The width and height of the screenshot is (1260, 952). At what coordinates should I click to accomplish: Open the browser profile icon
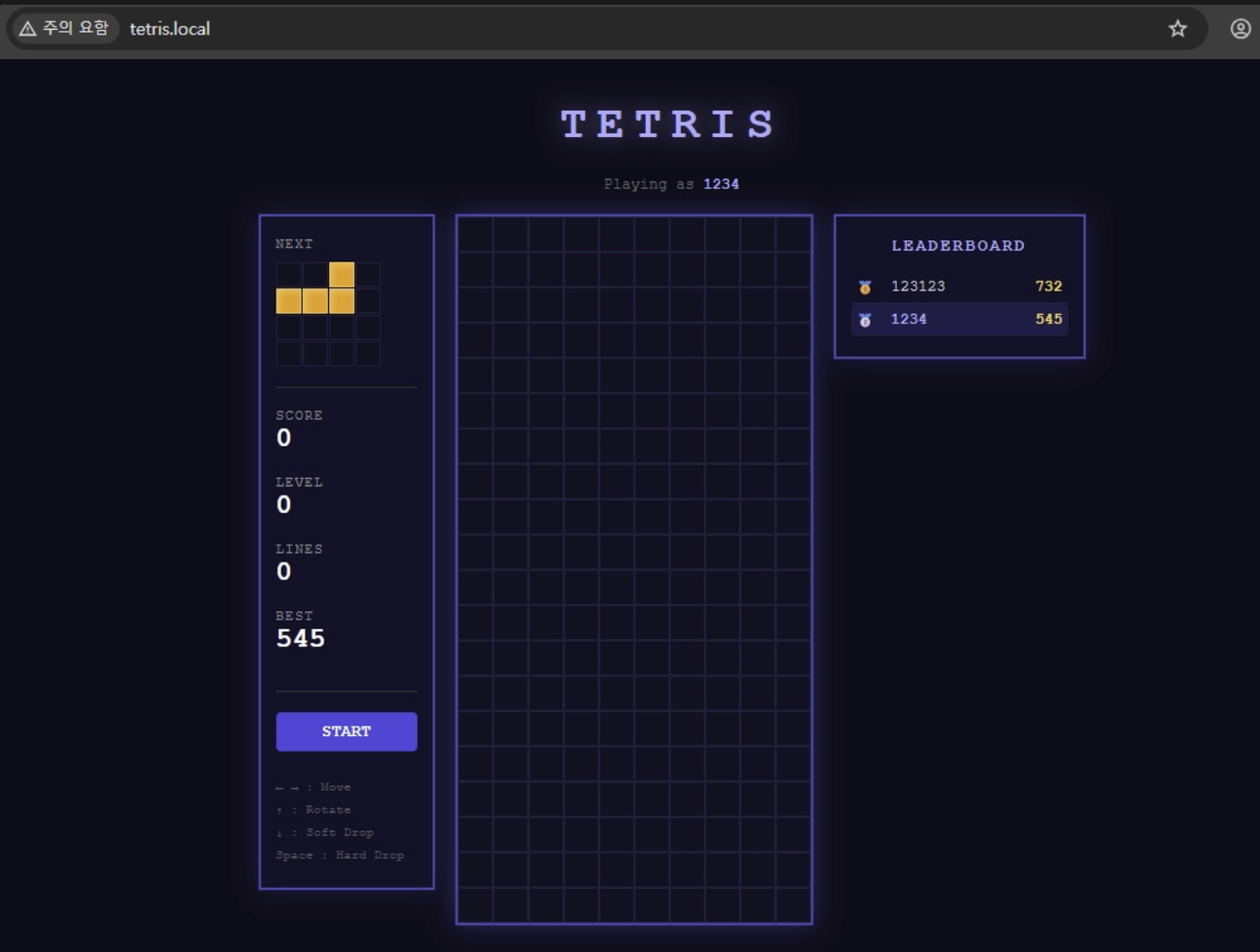[1240, 29]
